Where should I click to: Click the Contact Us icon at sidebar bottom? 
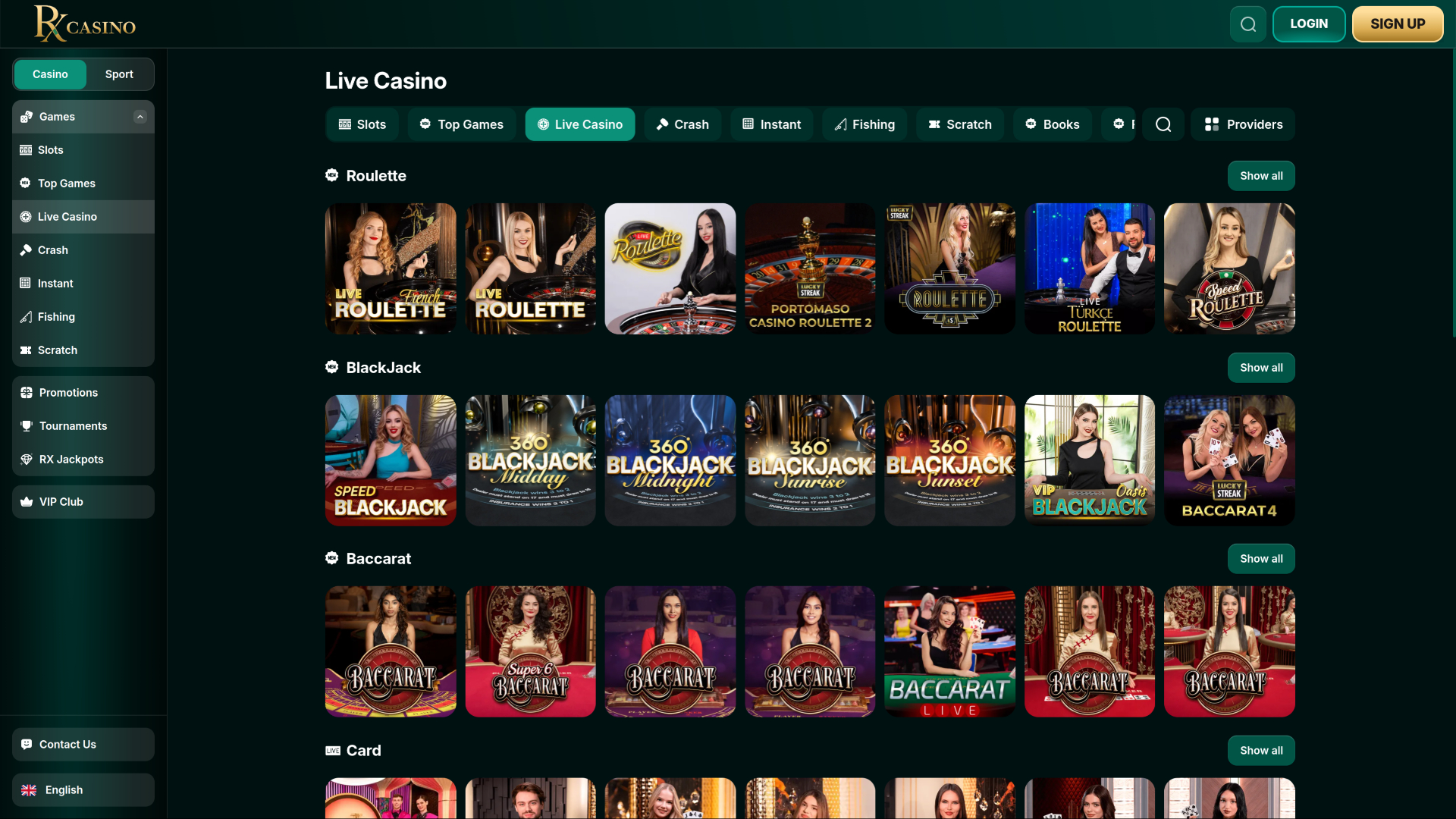pyautogui.click(x=27, y=744)
